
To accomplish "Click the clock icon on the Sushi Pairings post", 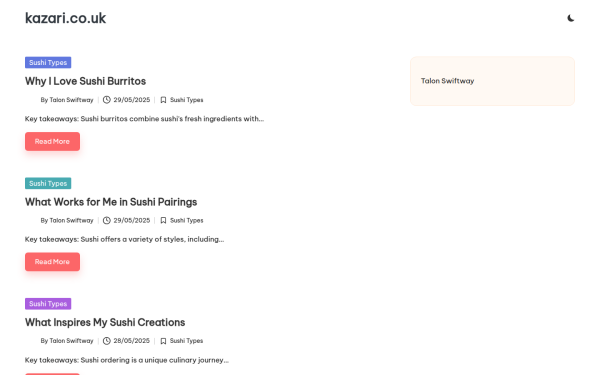I will [107, 220].
